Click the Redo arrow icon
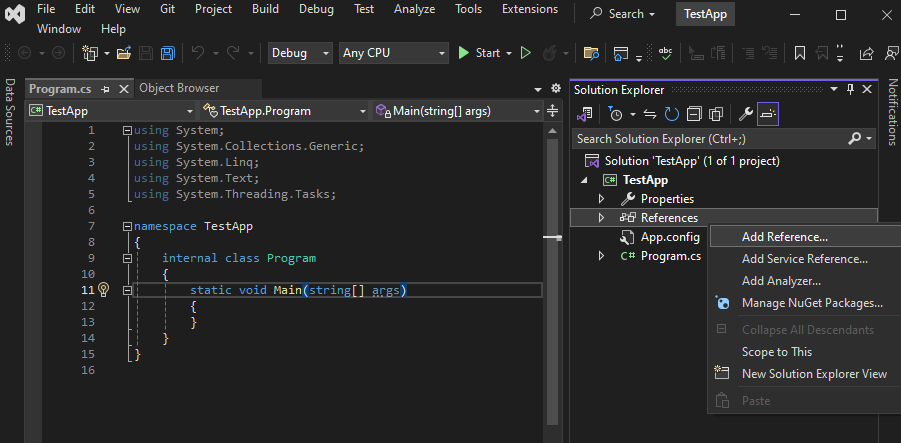The height and width of the screenshot is (443, 901). [x=233, y=53]
